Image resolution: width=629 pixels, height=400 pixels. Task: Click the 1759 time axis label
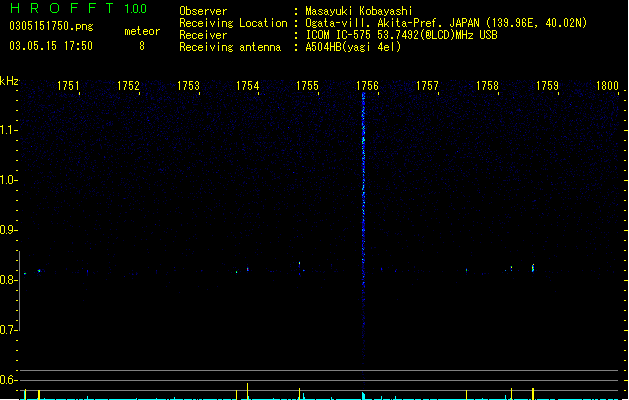pyautogui.click(x=547, y=85)
